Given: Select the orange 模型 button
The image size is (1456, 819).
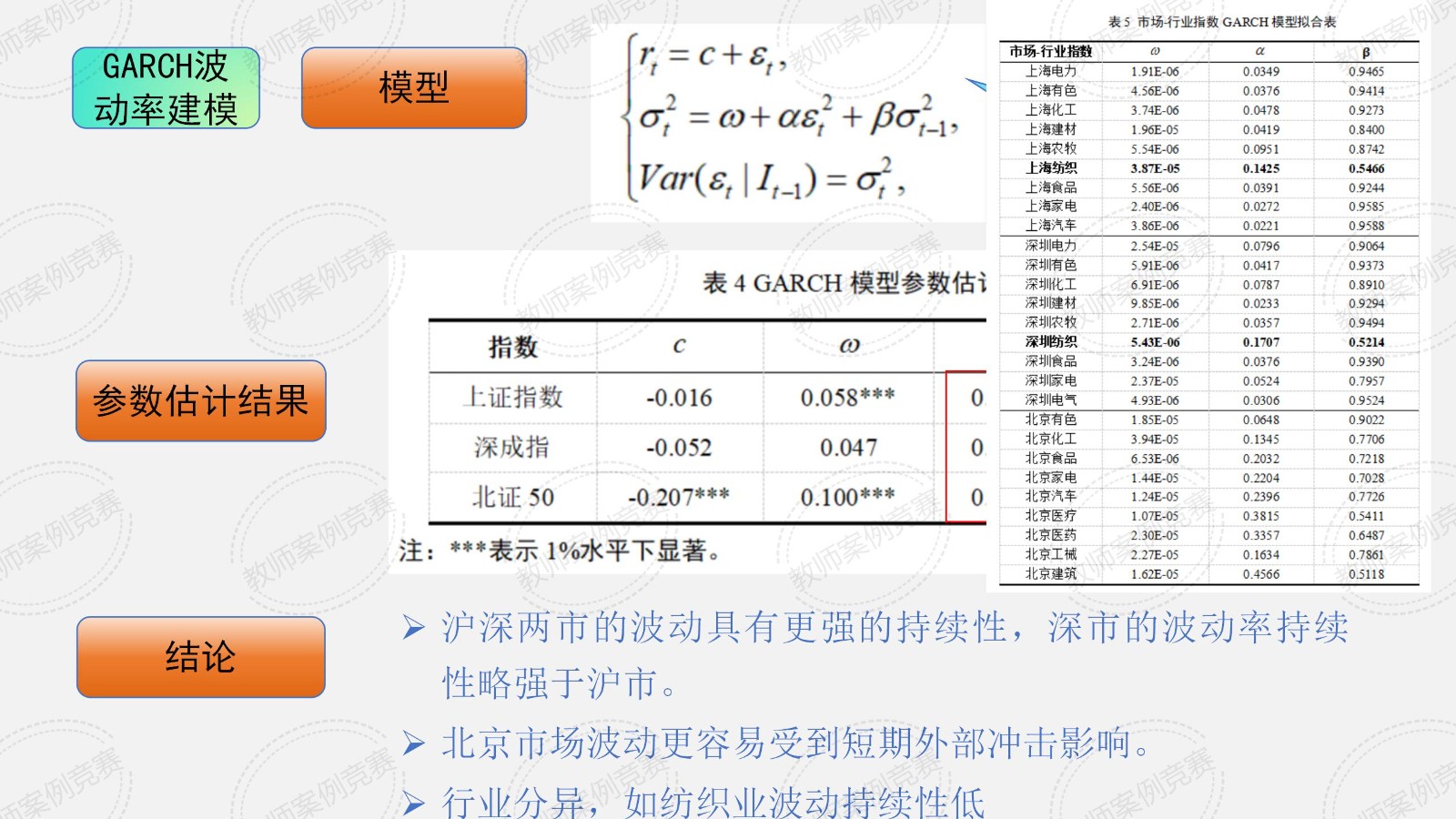Looking at the screenshot, I should pos(413,87).
